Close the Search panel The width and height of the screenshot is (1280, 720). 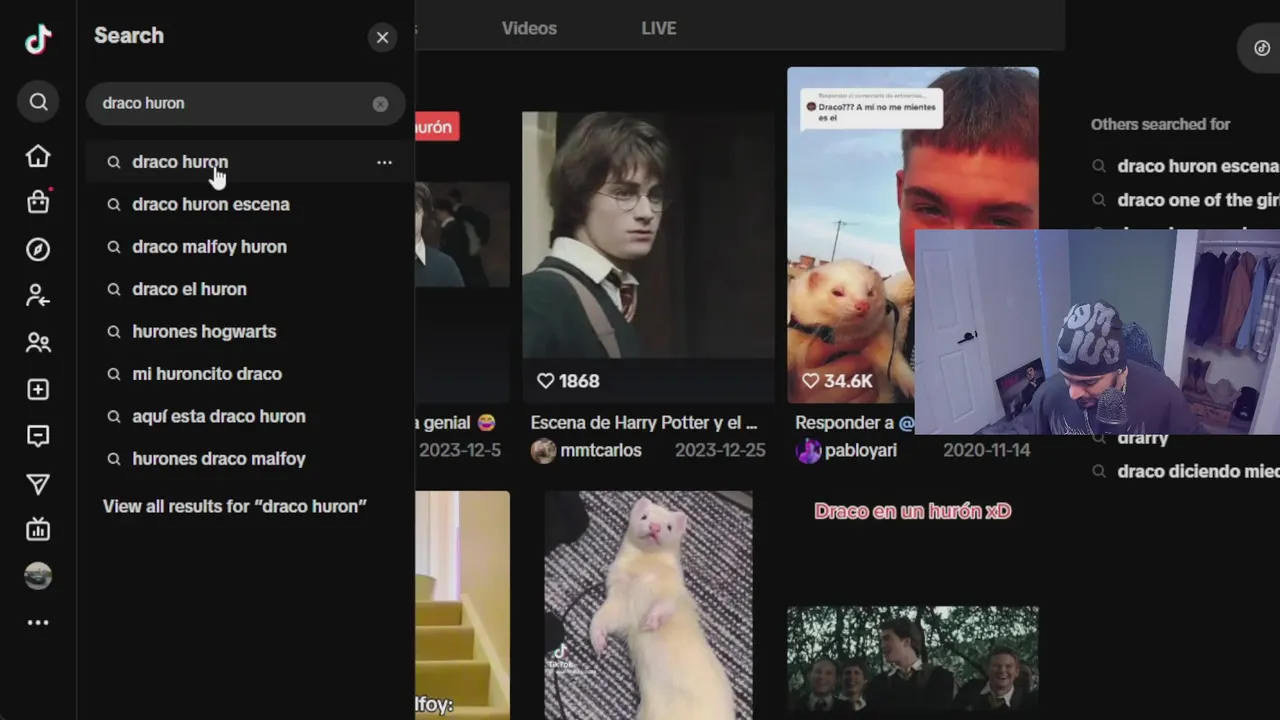[x=382, y=38]
